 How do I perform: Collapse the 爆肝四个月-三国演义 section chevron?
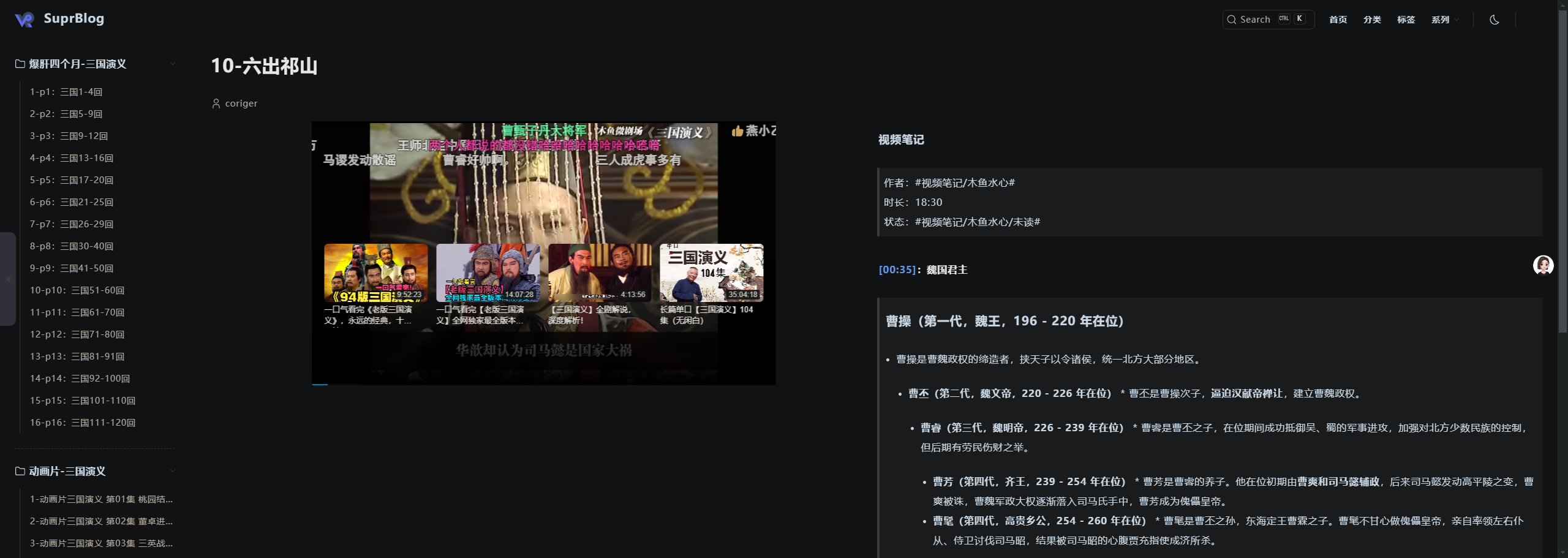pyautogui.click(x=173, y=64)
